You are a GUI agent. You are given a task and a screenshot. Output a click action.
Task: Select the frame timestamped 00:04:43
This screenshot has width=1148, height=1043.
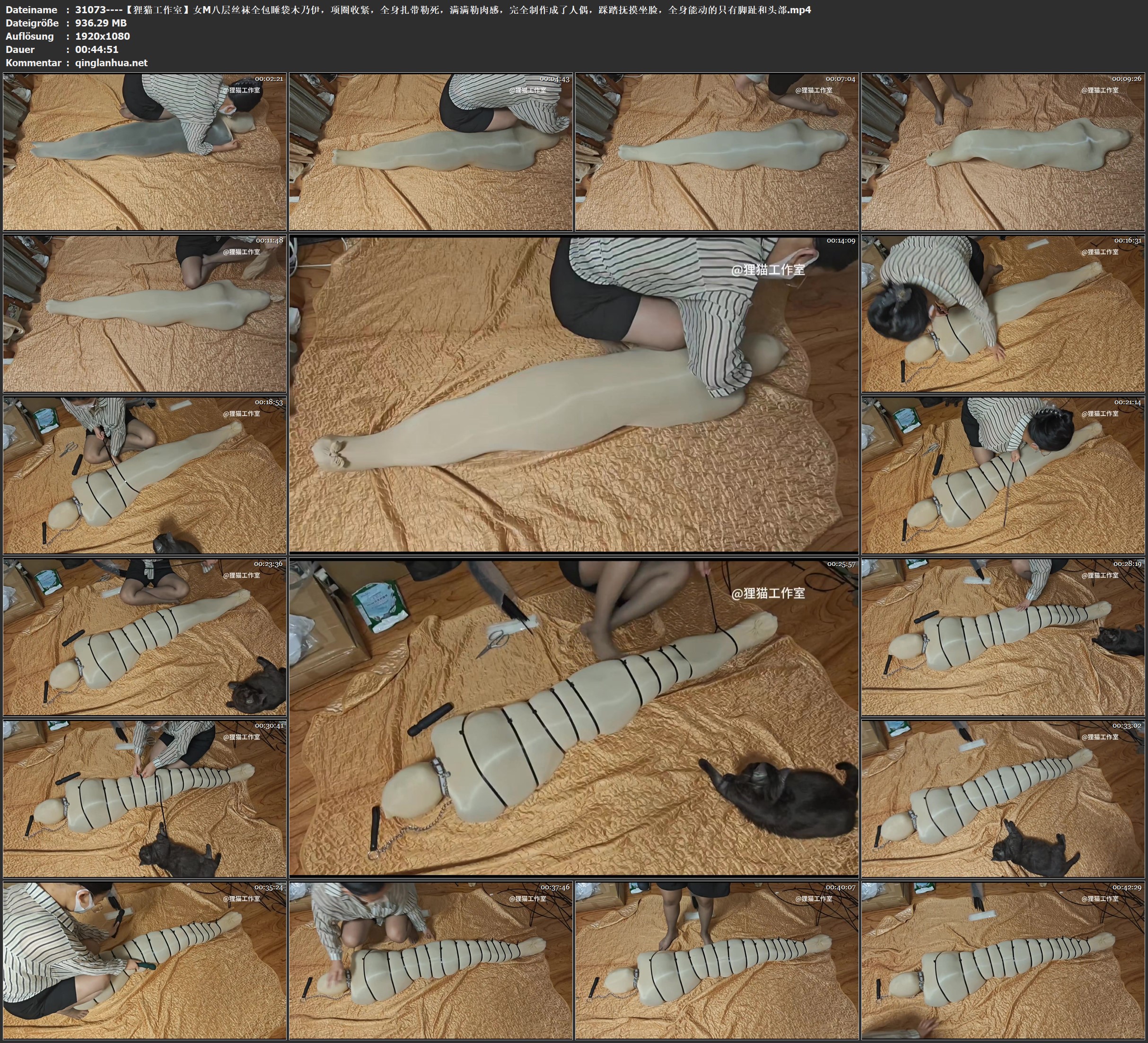coord(431,151)
